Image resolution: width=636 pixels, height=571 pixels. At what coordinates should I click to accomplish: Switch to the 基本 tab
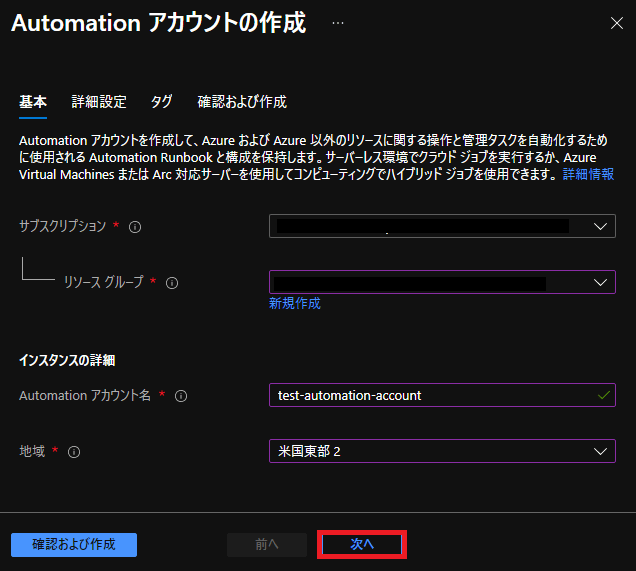33,101
